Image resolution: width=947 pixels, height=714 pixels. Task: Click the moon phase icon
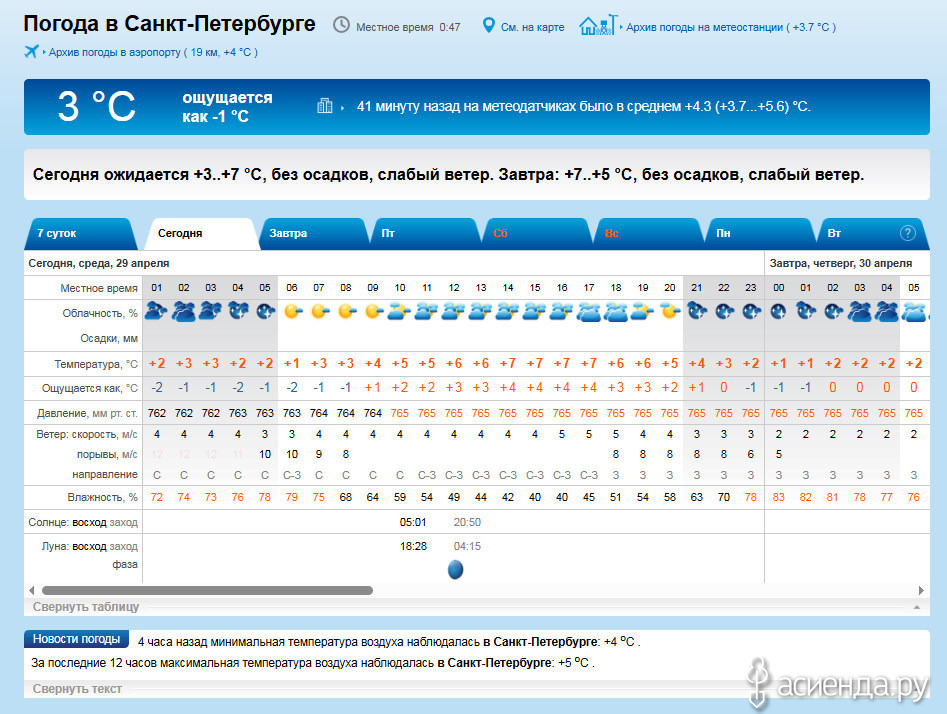pos(455,569)
